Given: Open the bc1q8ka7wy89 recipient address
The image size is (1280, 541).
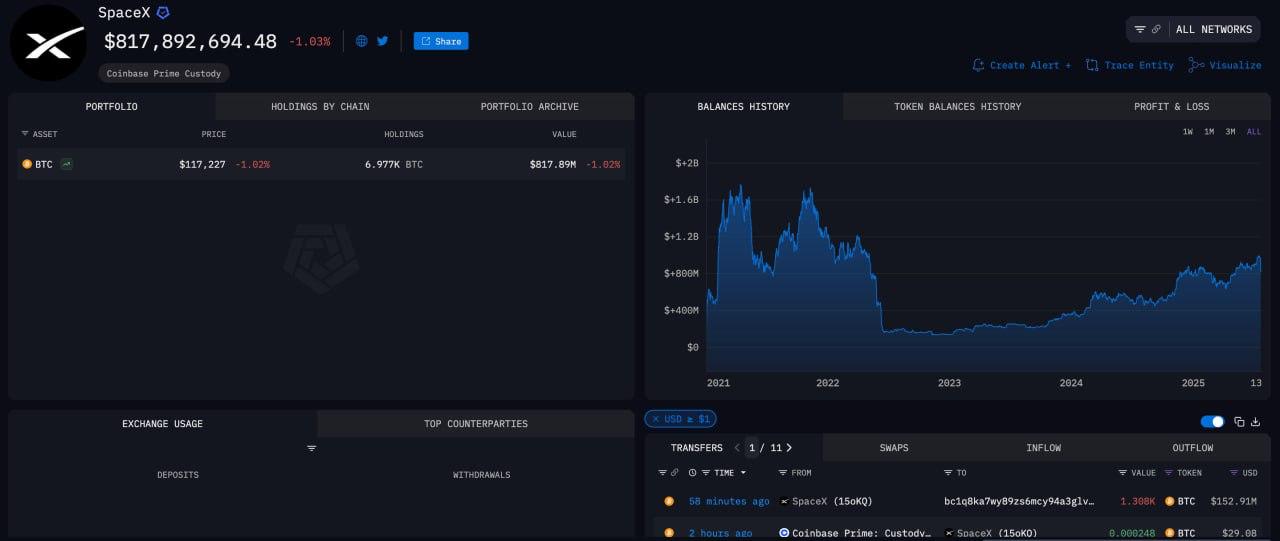Looking at the screenshot, I should point(1019,501).
